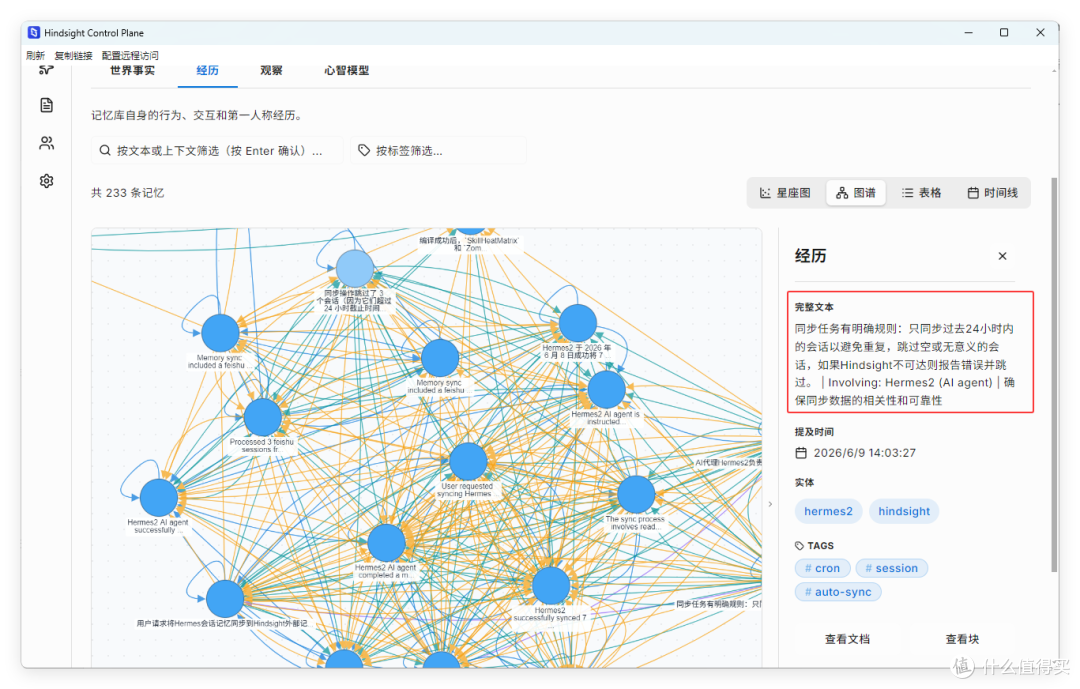Switch to 星座图 view
This screenshot has height=689, width=1080.
point(785,193)
